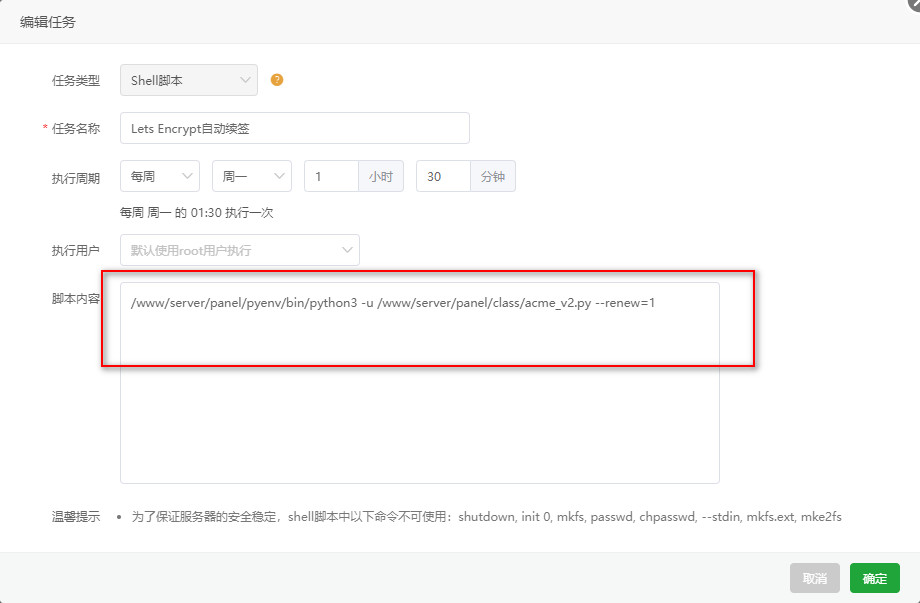Click the 脚本内容 field label
920x603 pixels.
[76, 298]
